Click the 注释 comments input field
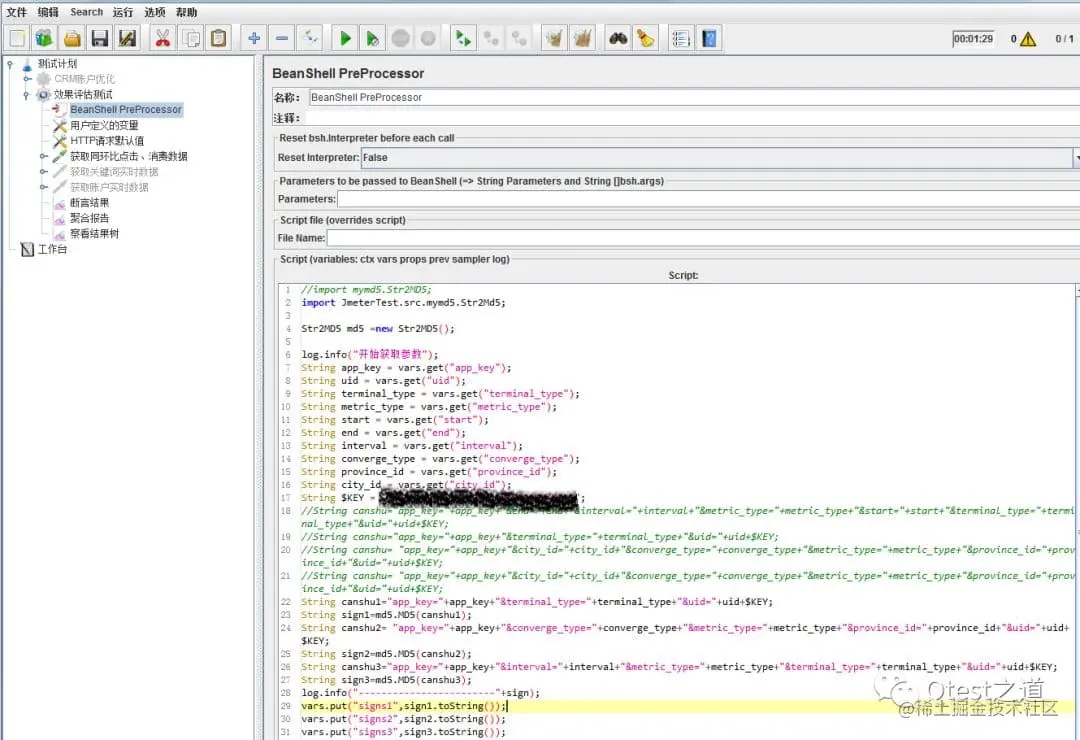Image resolution: width=1080 pixels, height=740 pixels. [x=692, y=118]
